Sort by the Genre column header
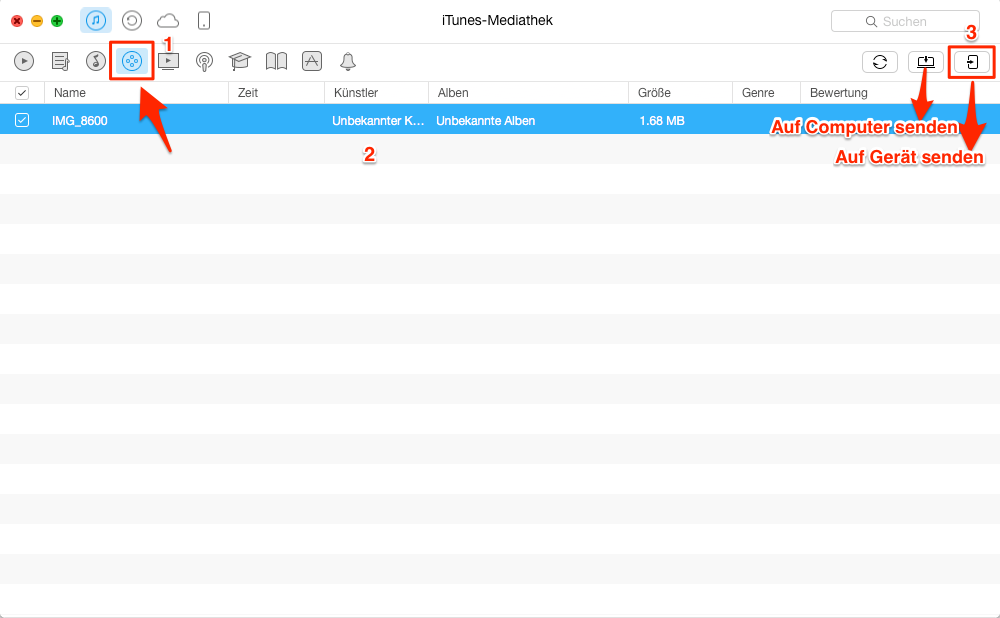Image resolution: width=1000 pixels, height=618 pixels. [x=767, y=93]
